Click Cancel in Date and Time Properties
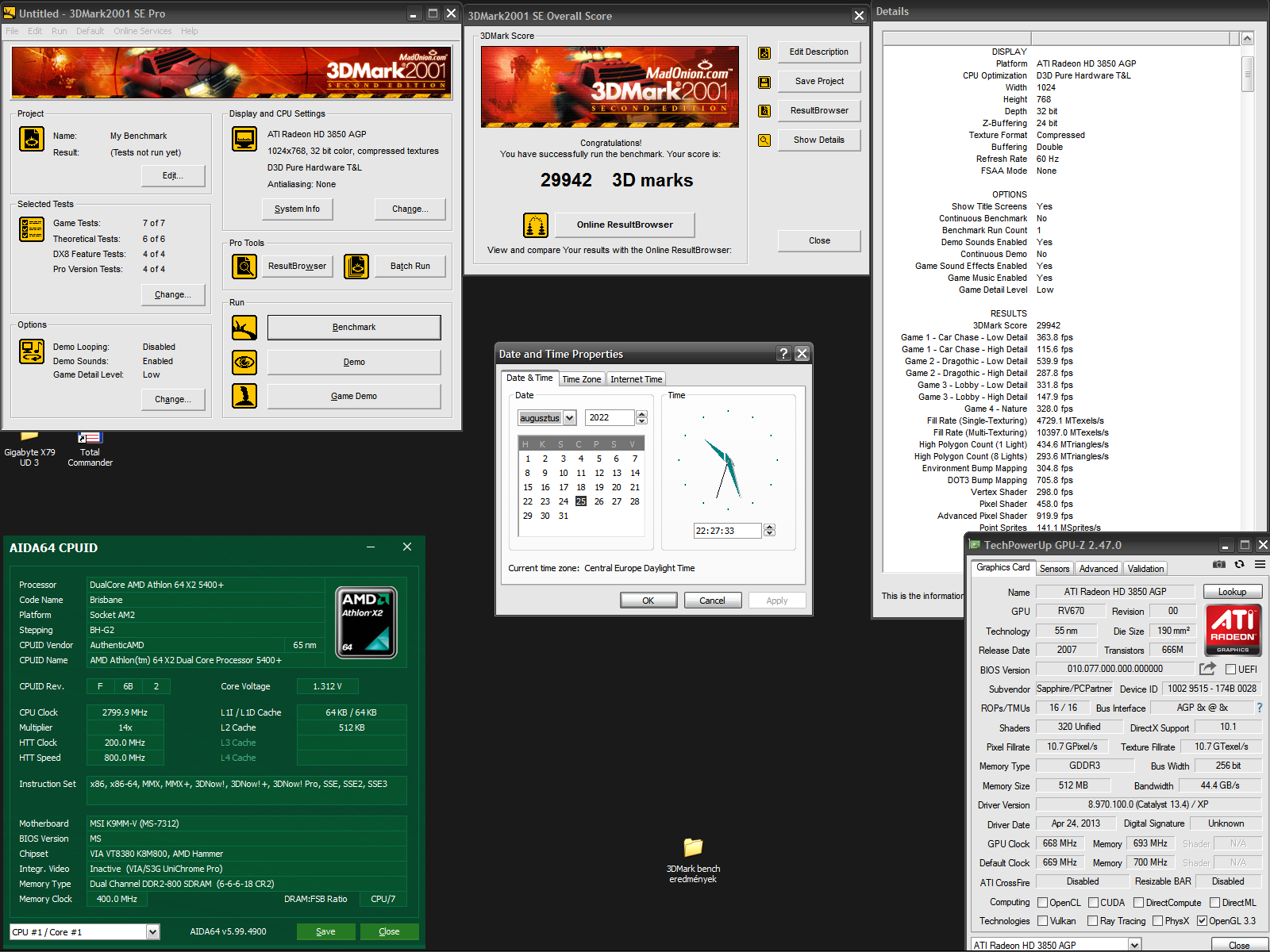This screenshot has width=1270, height=952. point(712,601)
